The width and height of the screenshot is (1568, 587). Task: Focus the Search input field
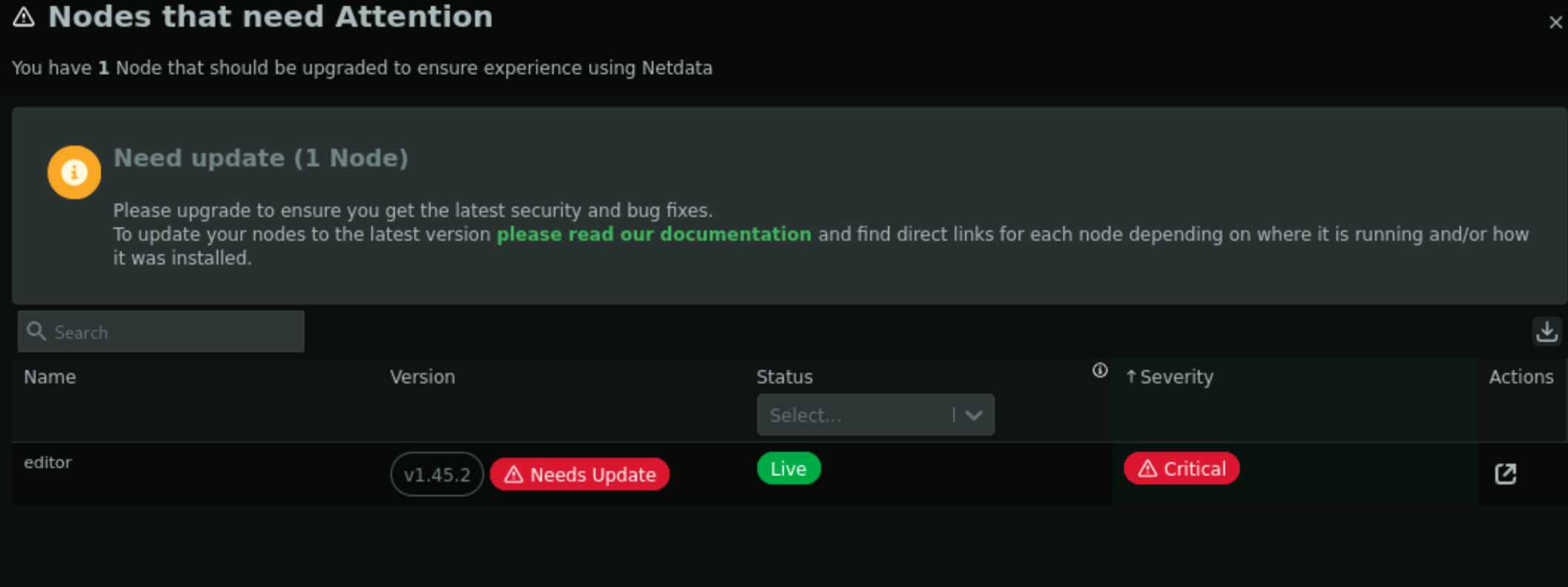click(174, 332)
